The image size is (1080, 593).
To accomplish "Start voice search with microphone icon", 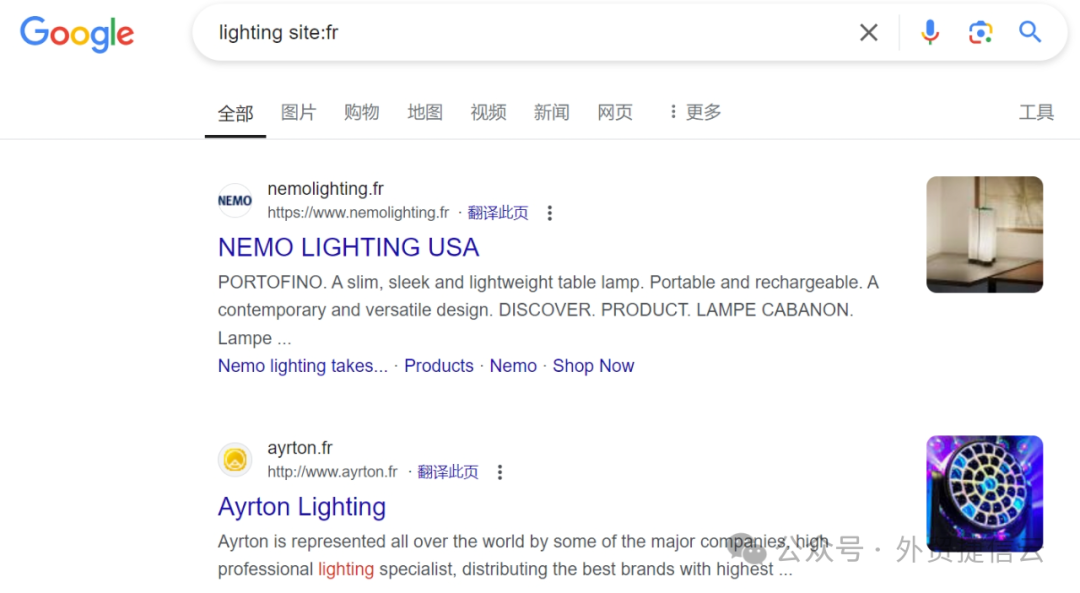I will (x=930, y=33).
